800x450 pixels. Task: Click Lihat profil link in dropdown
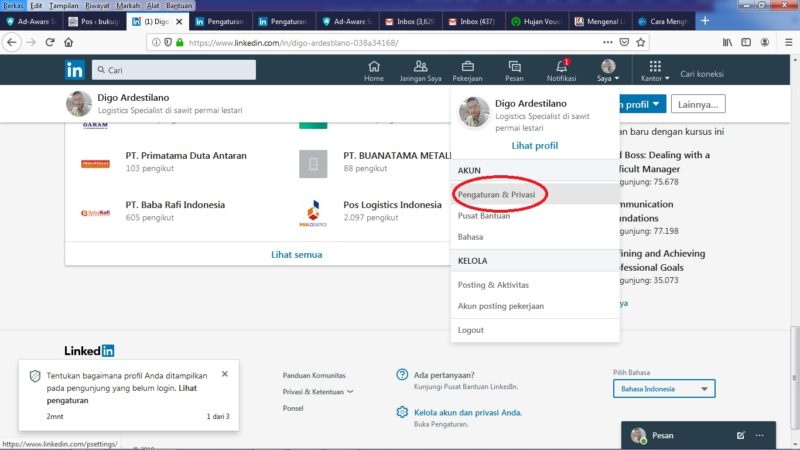tap(535, 145)
